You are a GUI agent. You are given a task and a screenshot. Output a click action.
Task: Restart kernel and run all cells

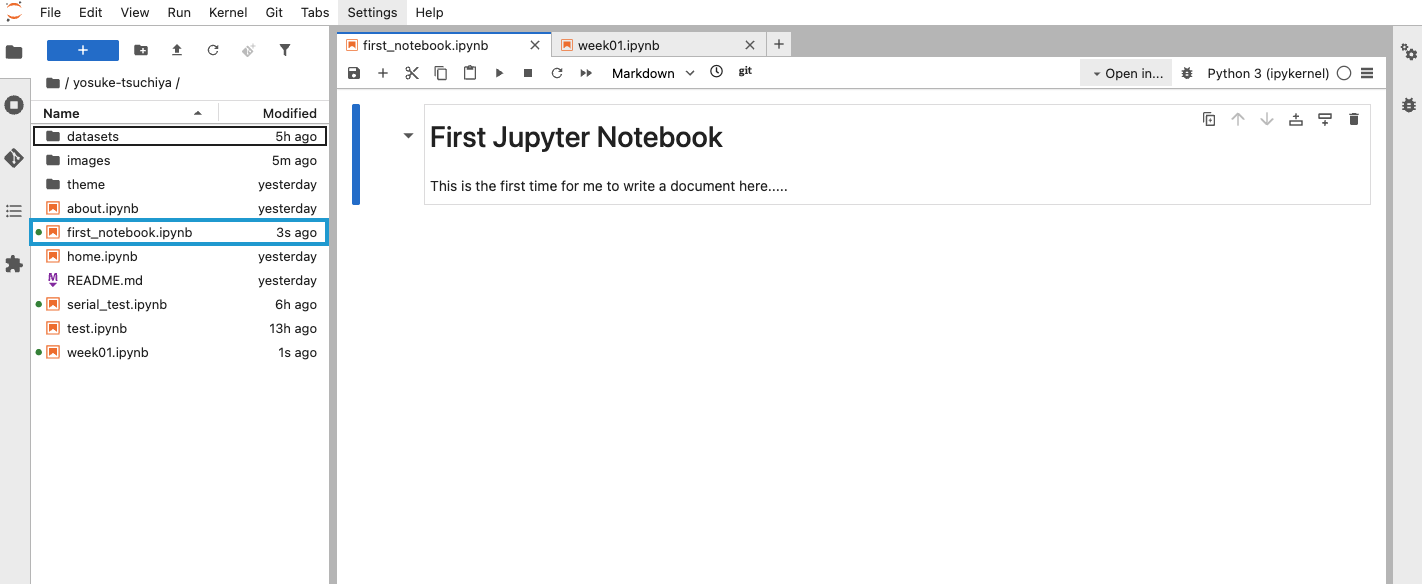click(x=586, y=73)
